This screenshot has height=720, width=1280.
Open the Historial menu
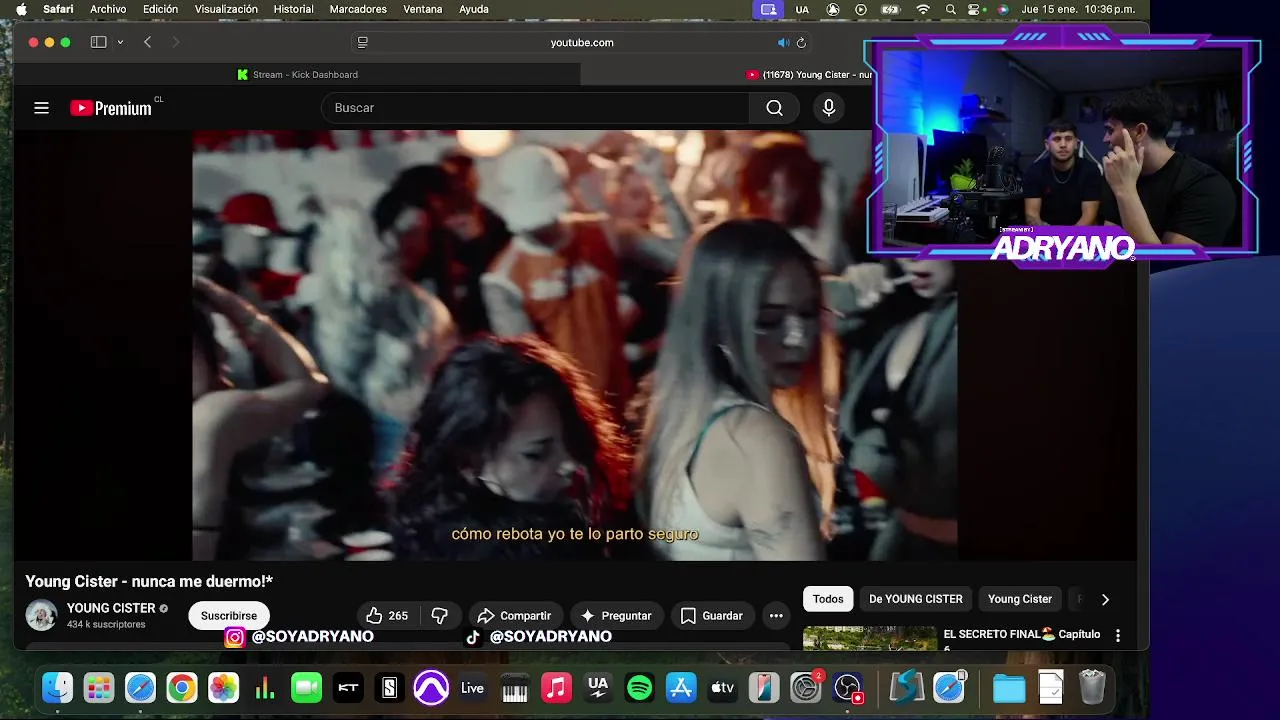(293, 9)
